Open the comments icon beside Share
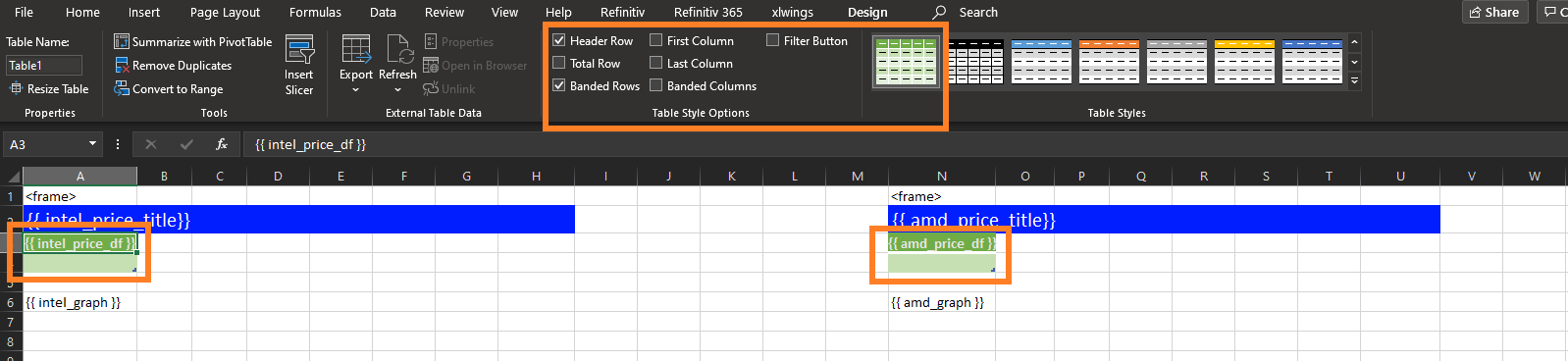Image resolution: width=1568 pixels, height=361 pixels. pos(1551,13)
